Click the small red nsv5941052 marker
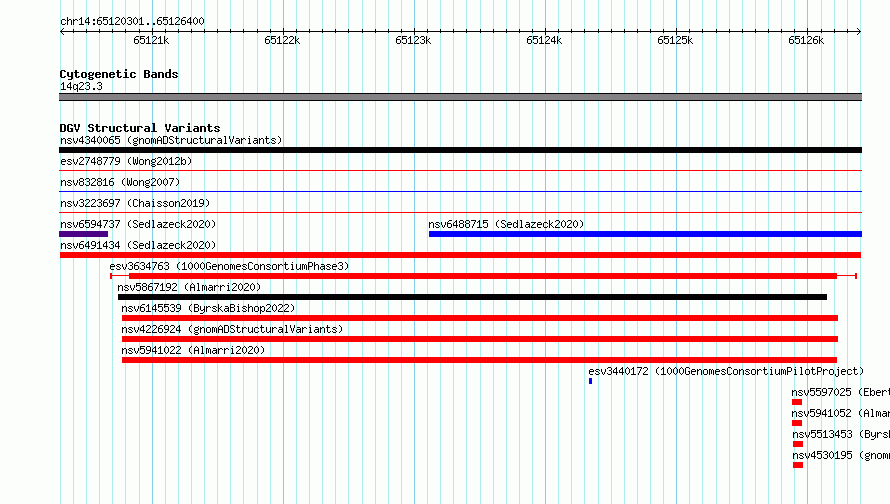Screen dimensions: 890x504 [797, 423]
